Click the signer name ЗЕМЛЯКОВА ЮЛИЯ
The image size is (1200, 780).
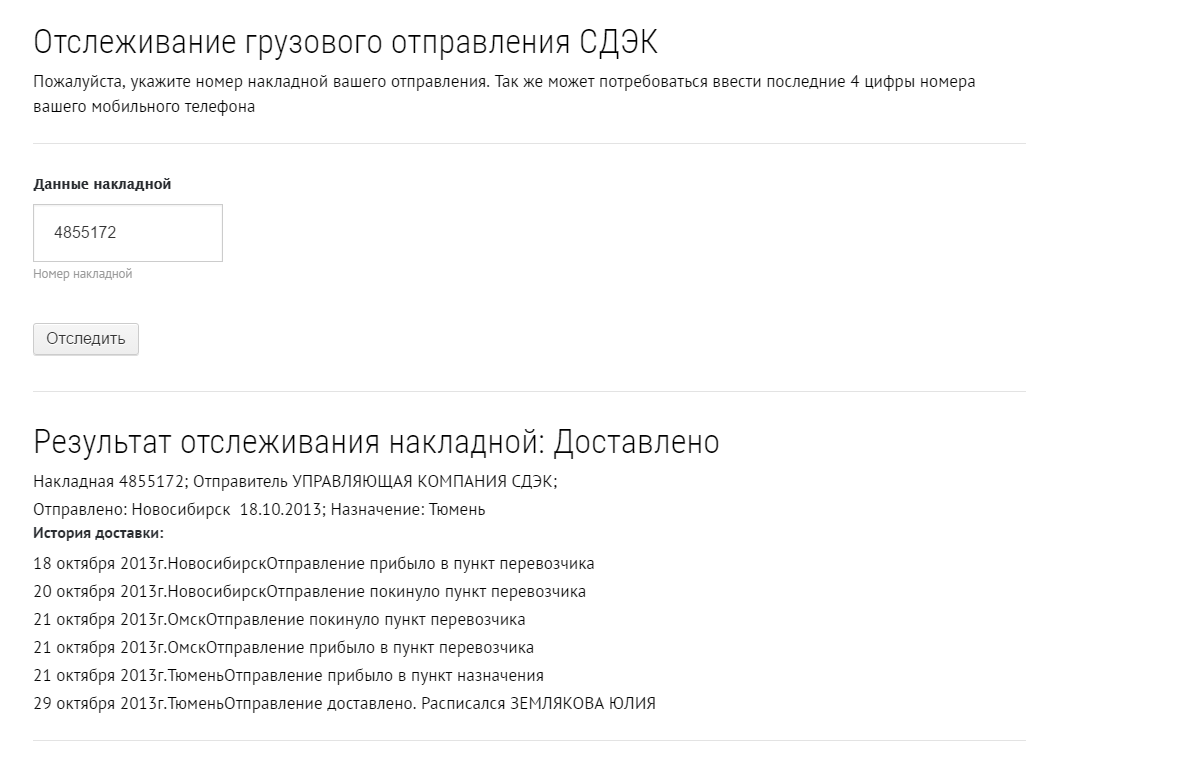point(583,703)
